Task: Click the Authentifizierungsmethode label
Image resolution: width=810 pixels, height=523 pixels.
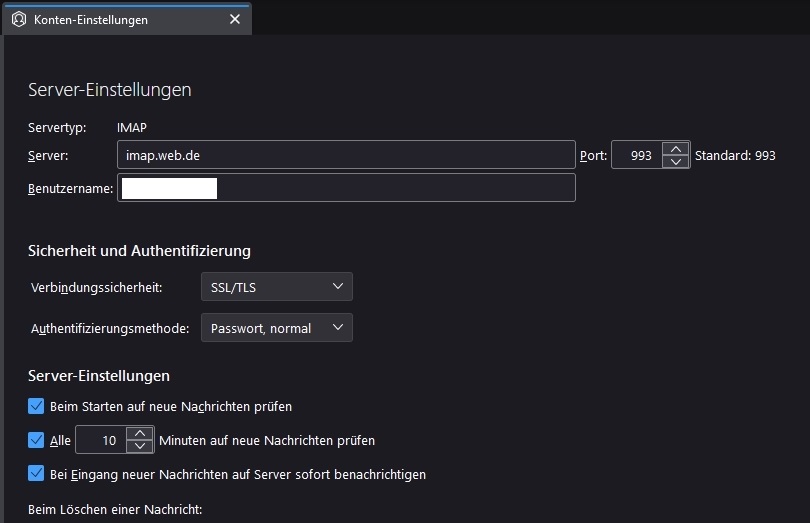Action: click(110, 329)
